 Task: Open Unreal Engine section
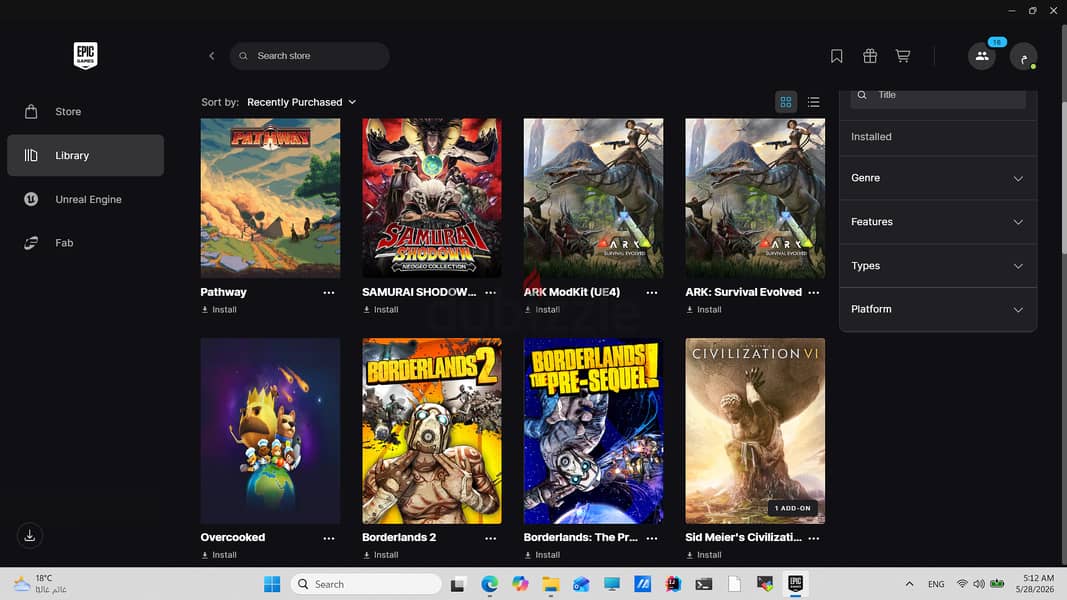coord(85,199)
